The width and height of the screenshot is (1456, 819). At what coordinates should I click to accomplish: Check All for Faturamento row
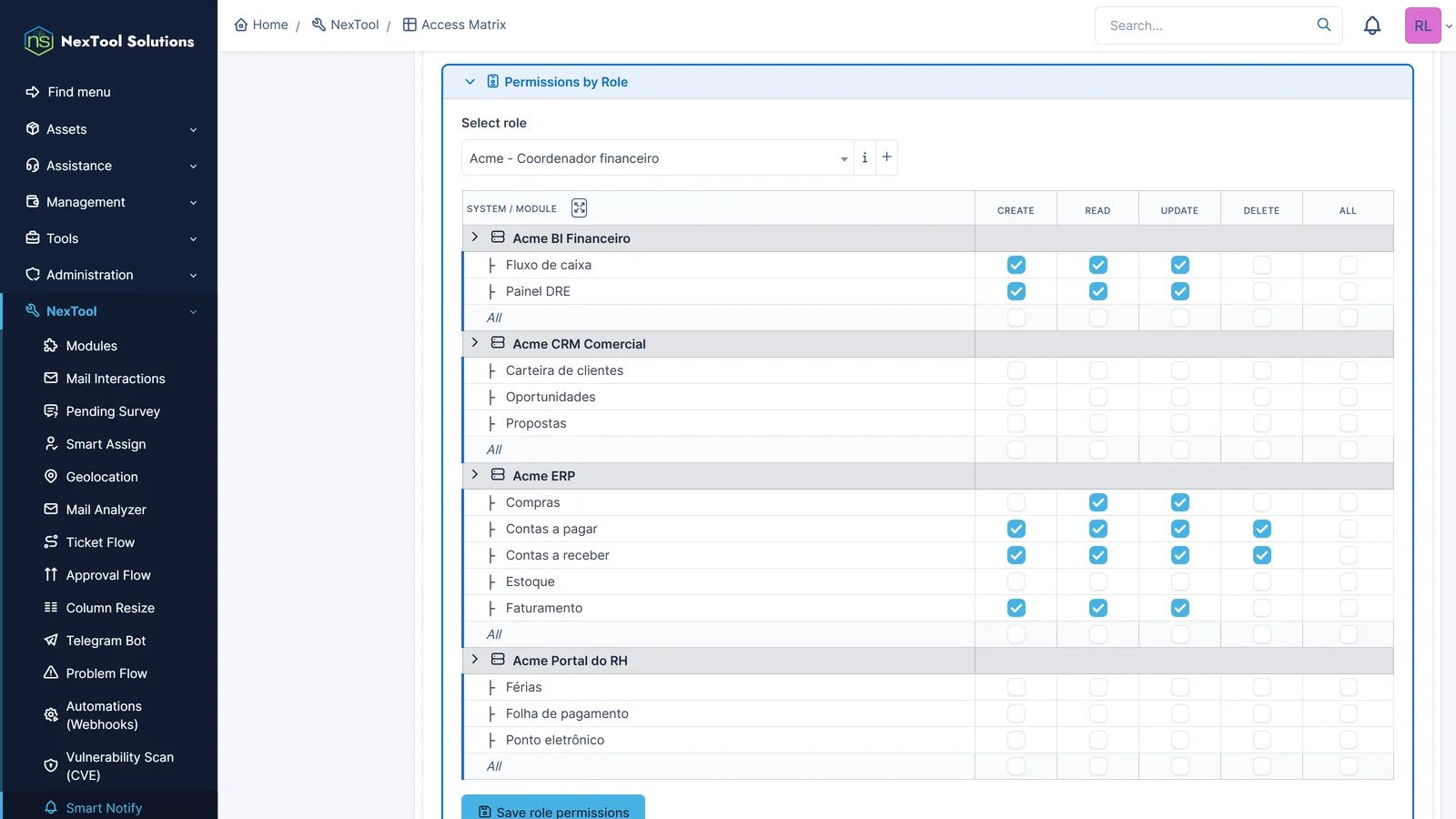[x=1349, y=608]
